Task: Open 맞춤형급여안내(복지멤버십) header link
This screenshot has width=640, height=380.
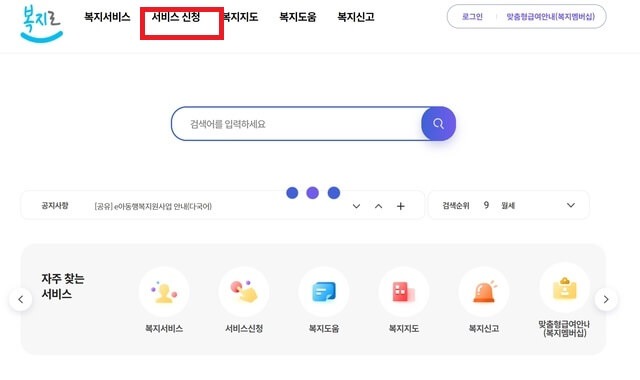Action: tap(550, 17)
